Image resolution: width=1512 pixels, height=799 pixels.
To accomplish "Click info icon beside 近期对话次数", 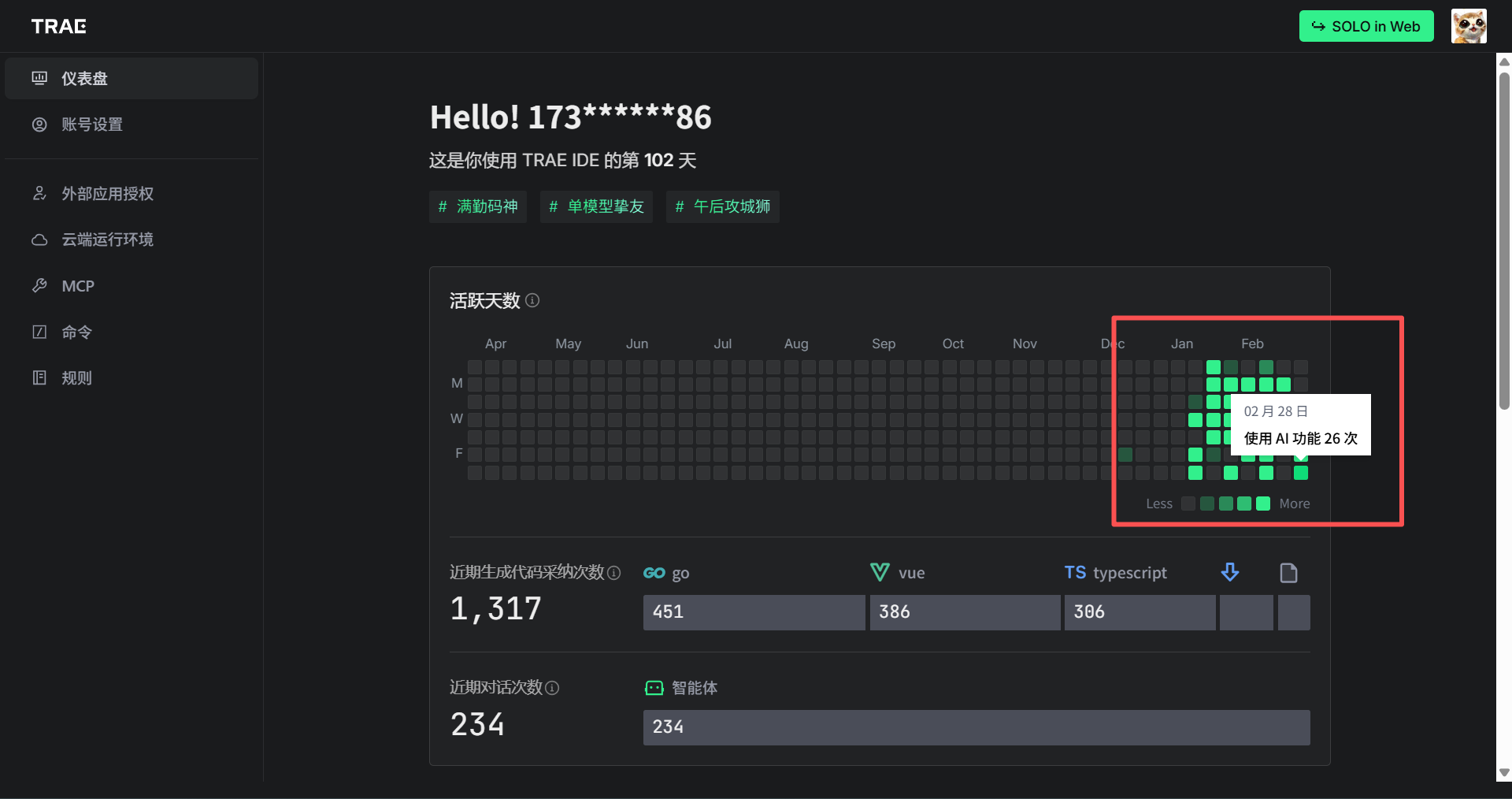I will pos(552,688).
